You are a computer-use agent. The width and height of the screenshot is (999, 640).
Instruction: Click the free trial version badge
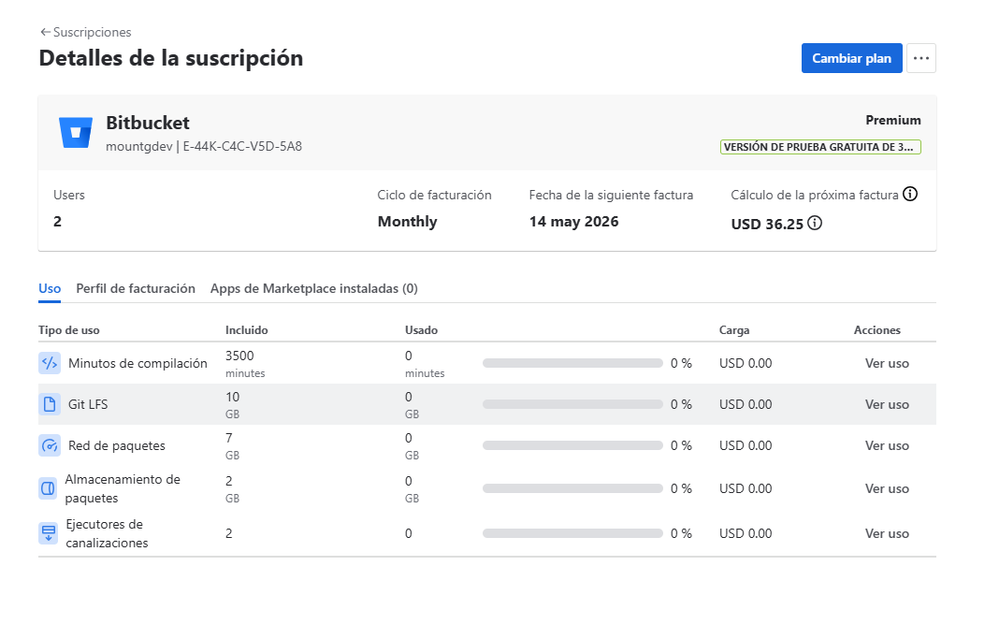point(820,147)
